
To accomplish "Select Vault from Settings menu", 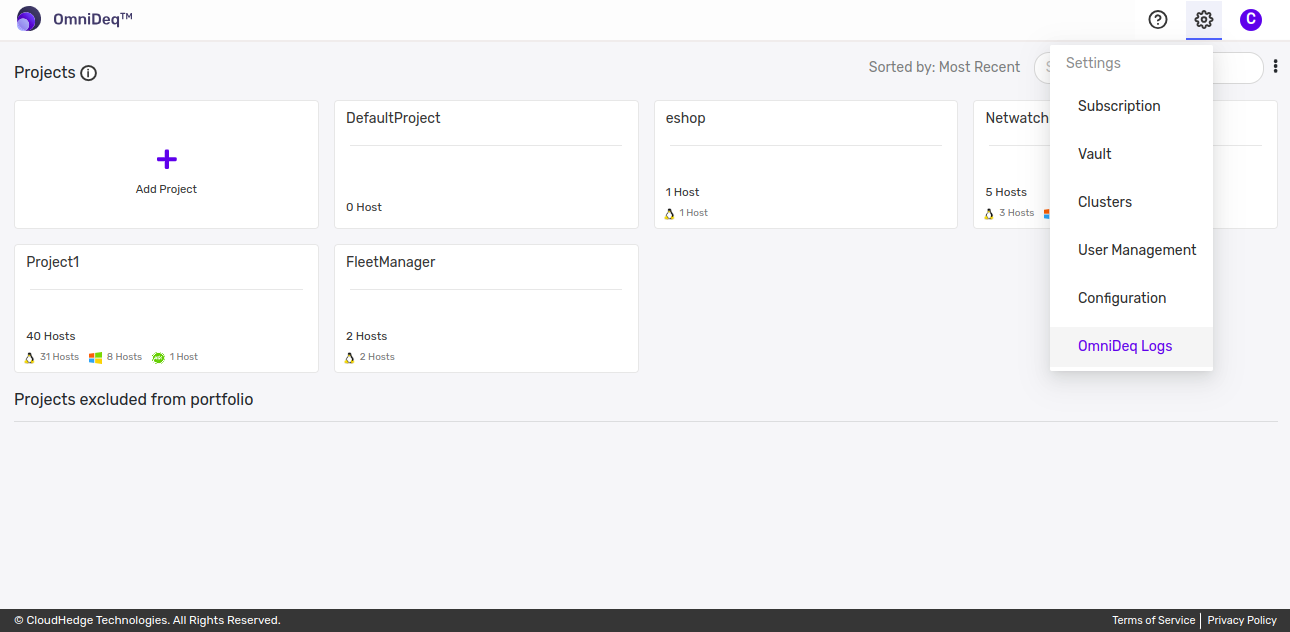I will click(x=1131, y=154).
